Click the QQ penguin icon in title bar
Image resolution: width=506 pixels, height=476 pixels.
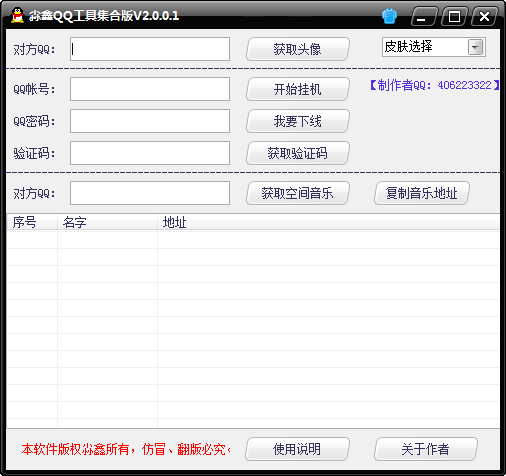pyautogui.click(x=17, y=15)
